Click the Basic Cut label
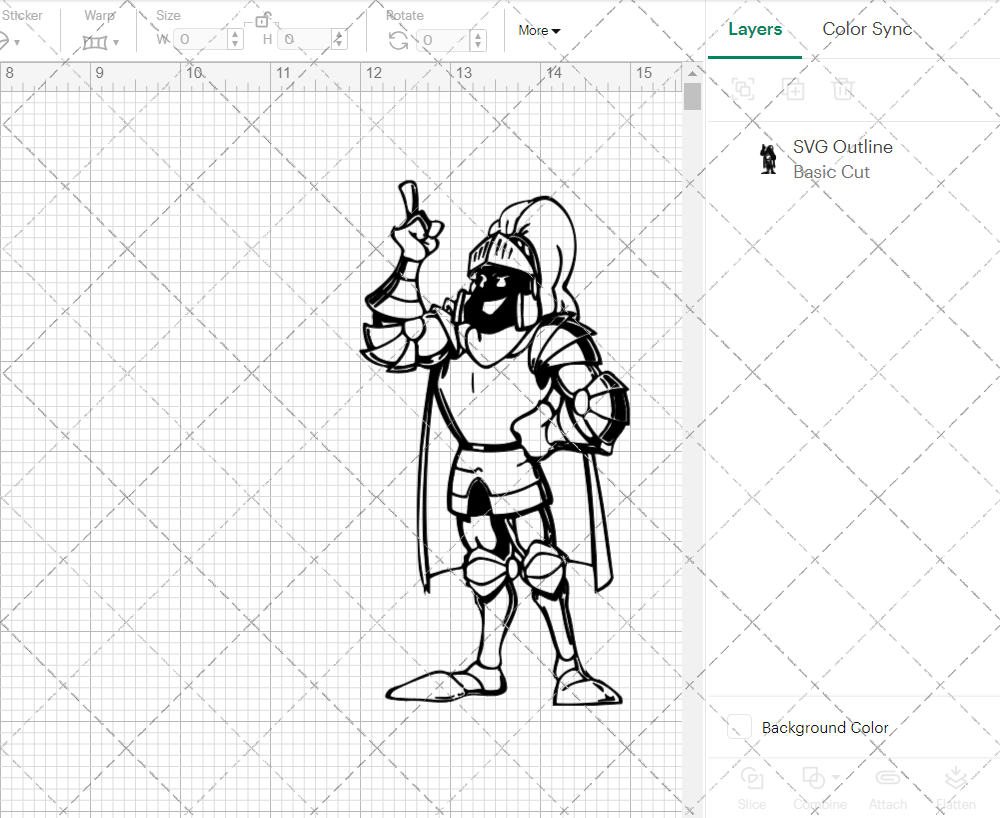This screenshot has height=818, width=1000. tap(831, 172)
